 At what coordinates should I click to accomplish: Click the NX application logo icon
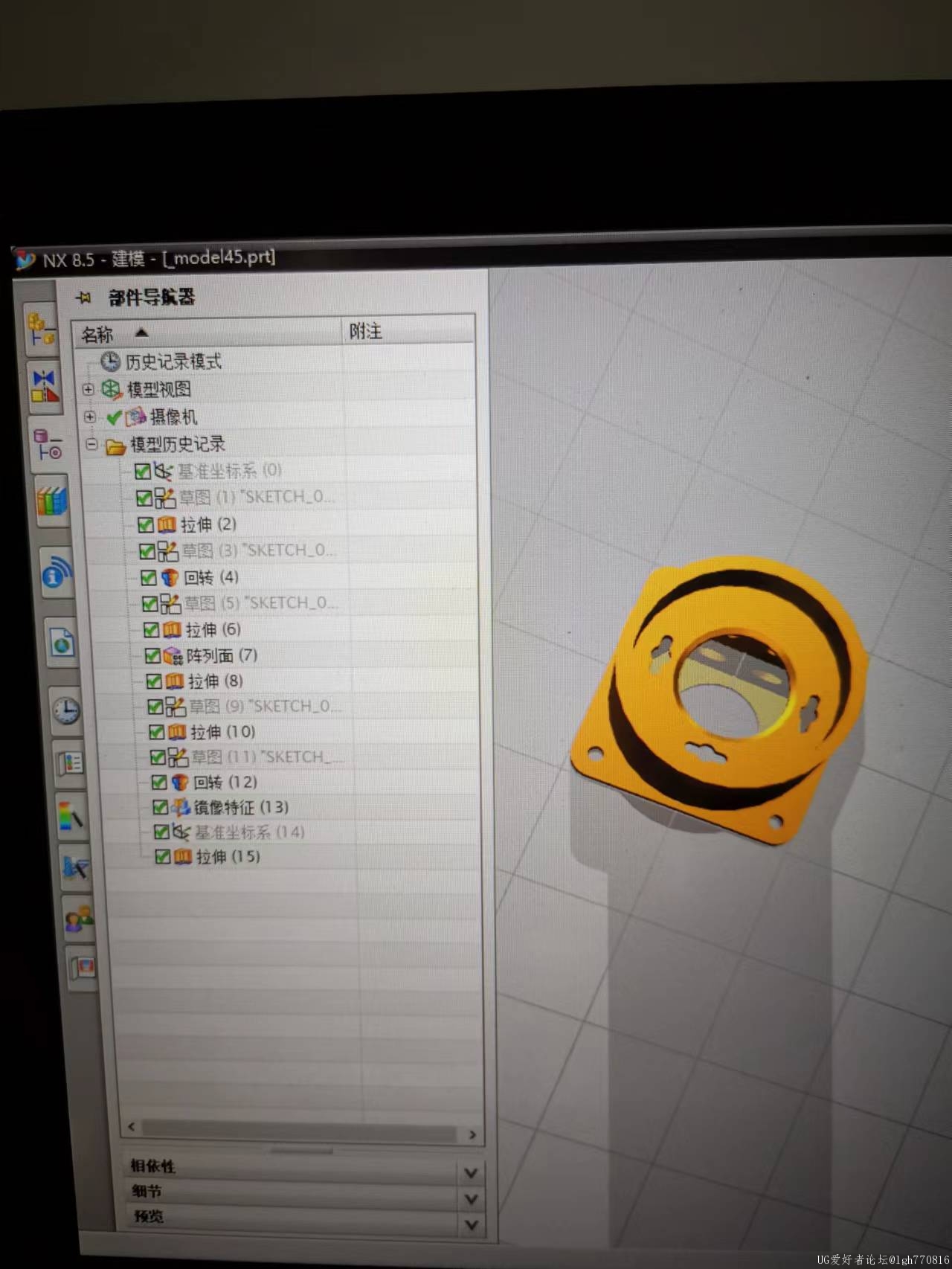[x=25, y=260]
